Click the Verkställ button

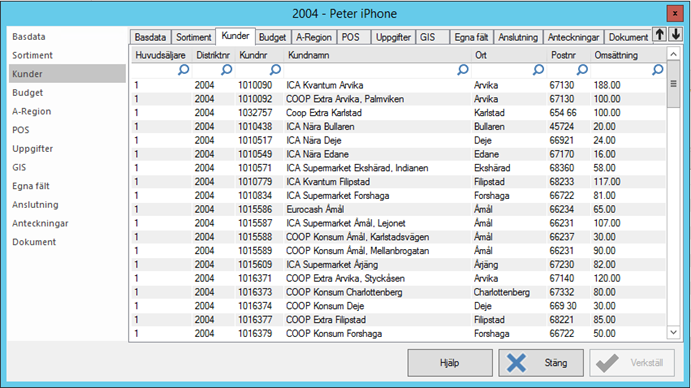[632, 363]
